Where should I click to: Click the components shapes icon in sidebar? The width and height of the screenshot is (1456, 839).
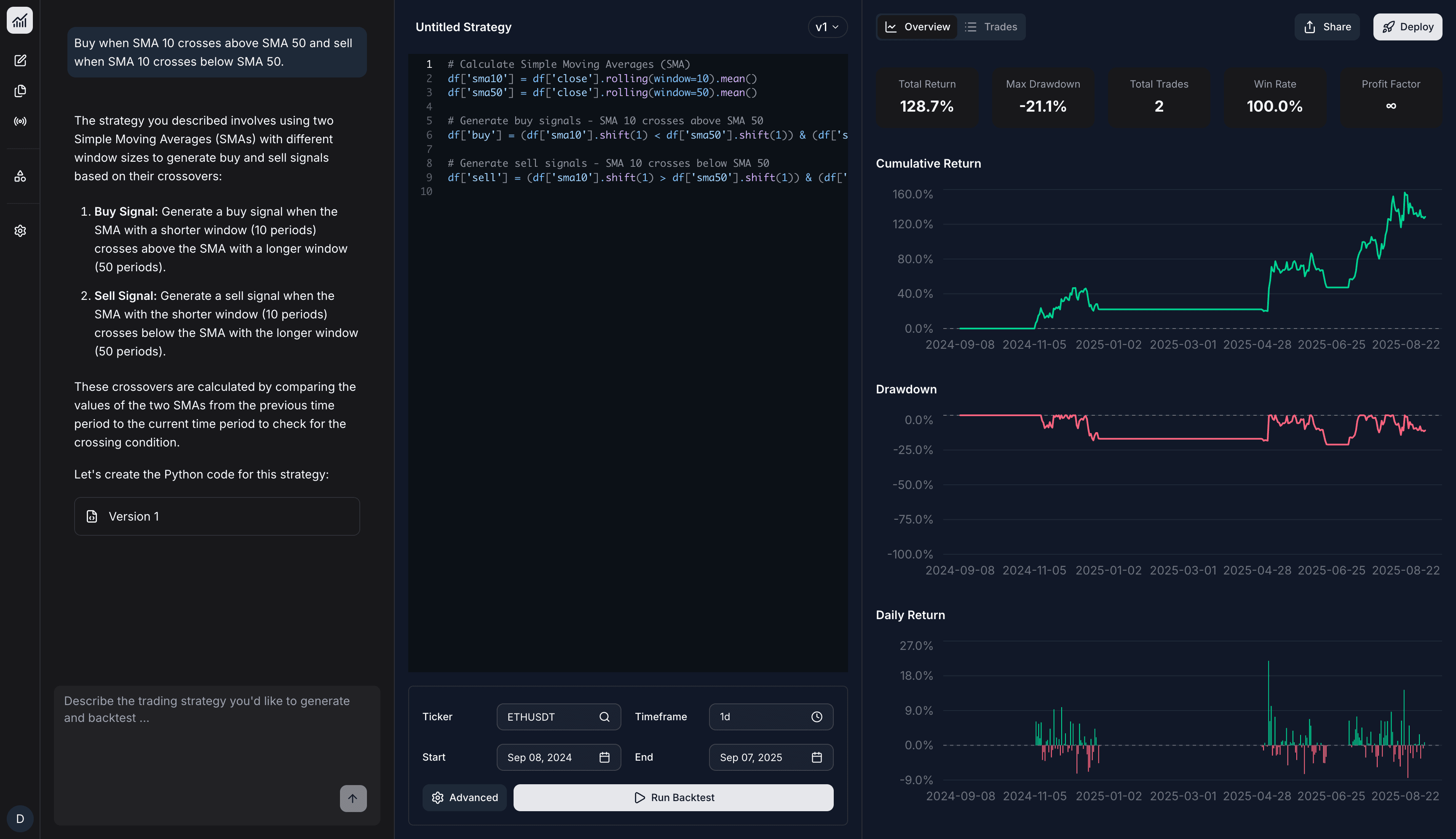tap(20, 176)
